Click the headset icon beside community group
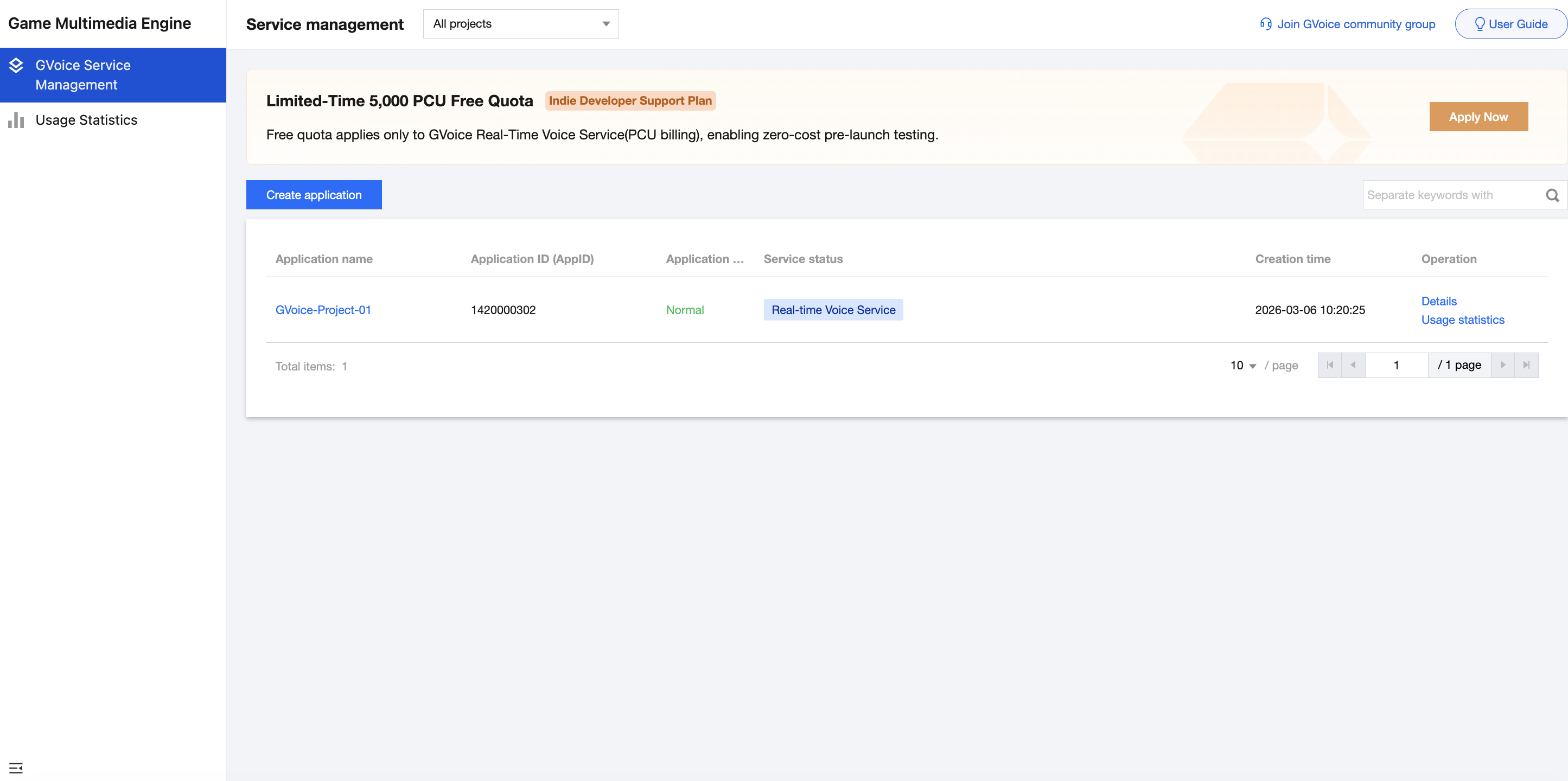1568x781 pixels. pyautogui.click(x=1266, y=24)
